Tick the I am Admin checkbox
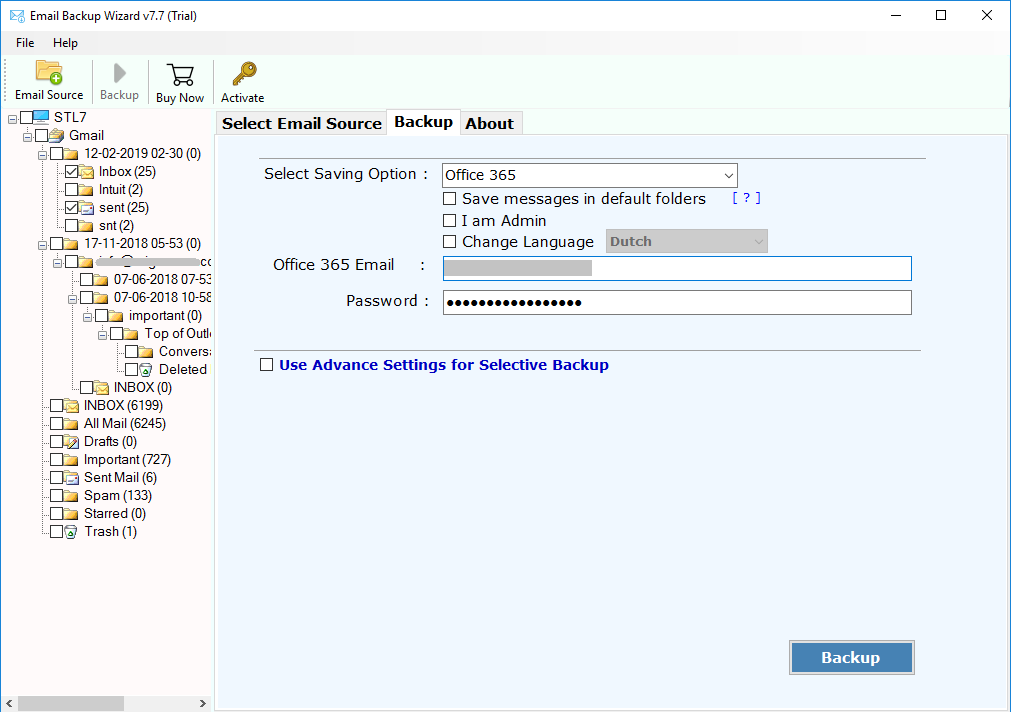 tap(449, 221)
